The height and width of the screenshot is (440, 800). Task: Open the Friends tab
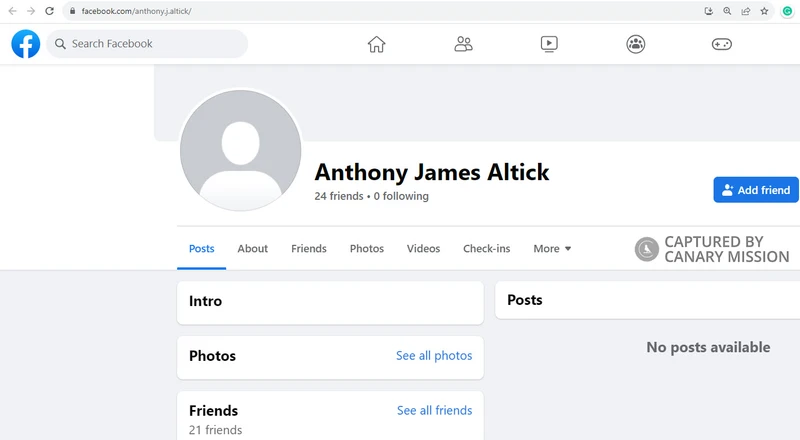[x=309, y=249]
